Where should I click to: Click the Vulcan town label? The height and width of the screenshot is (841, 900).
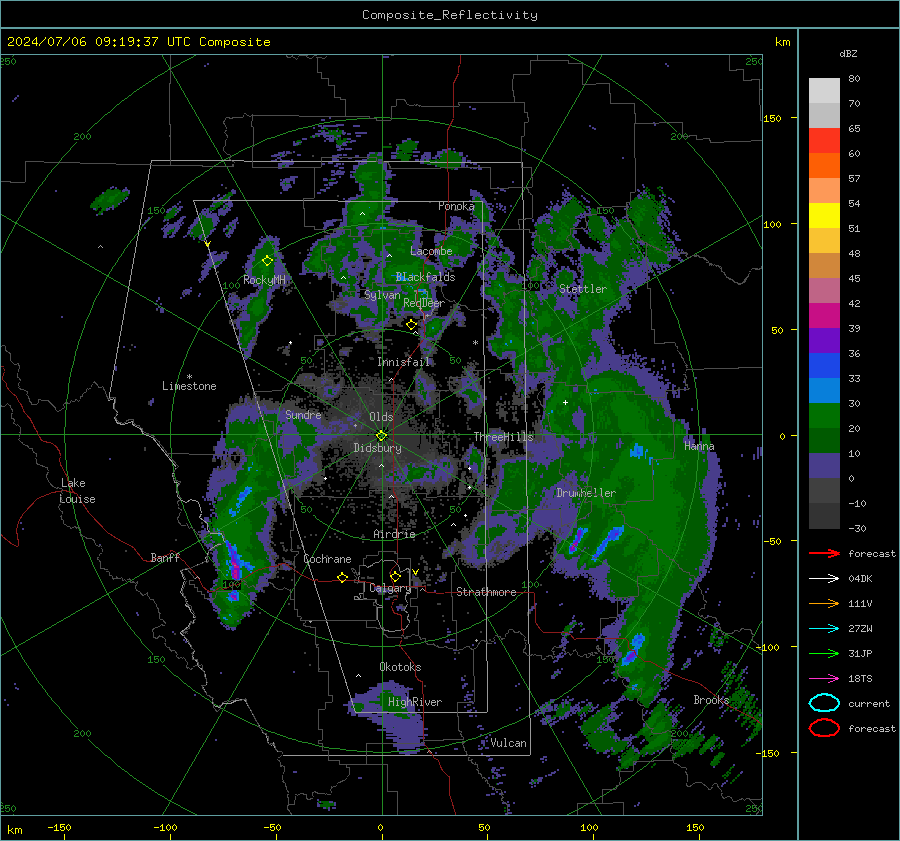pos(508,743)
